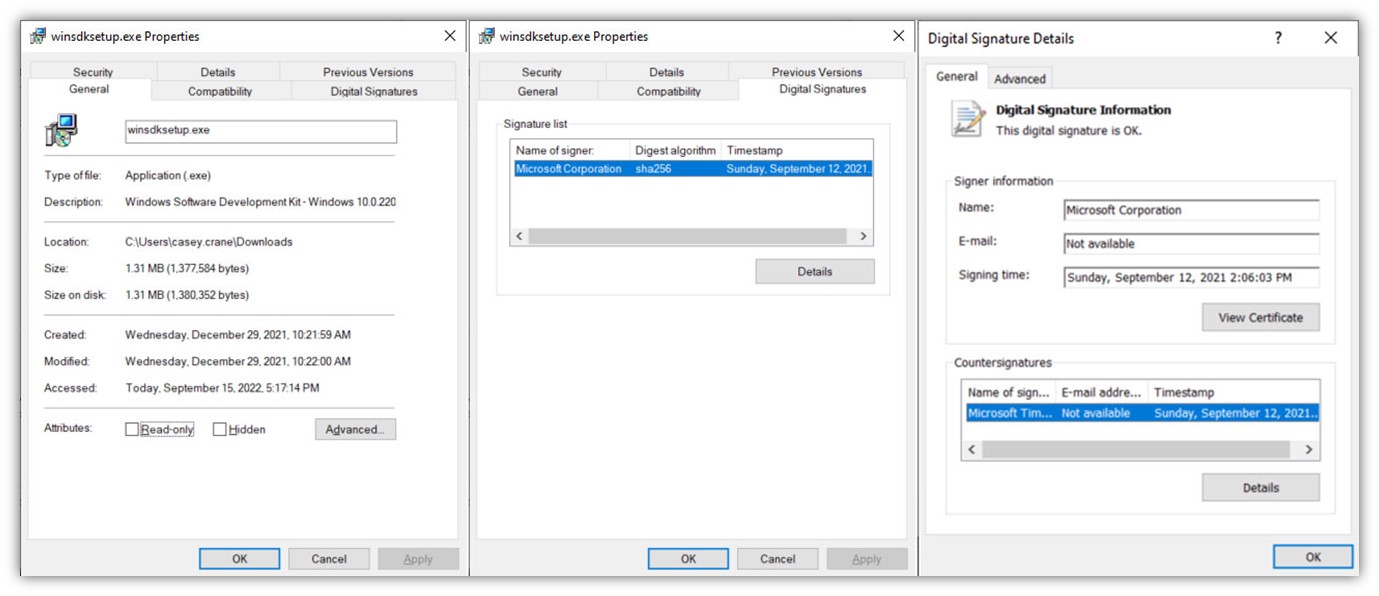Image resolution: width=1379 pixels, height=596 pixels.
Task: Open Previous Versions tab in left window
Action: click(x=368, y=72)
